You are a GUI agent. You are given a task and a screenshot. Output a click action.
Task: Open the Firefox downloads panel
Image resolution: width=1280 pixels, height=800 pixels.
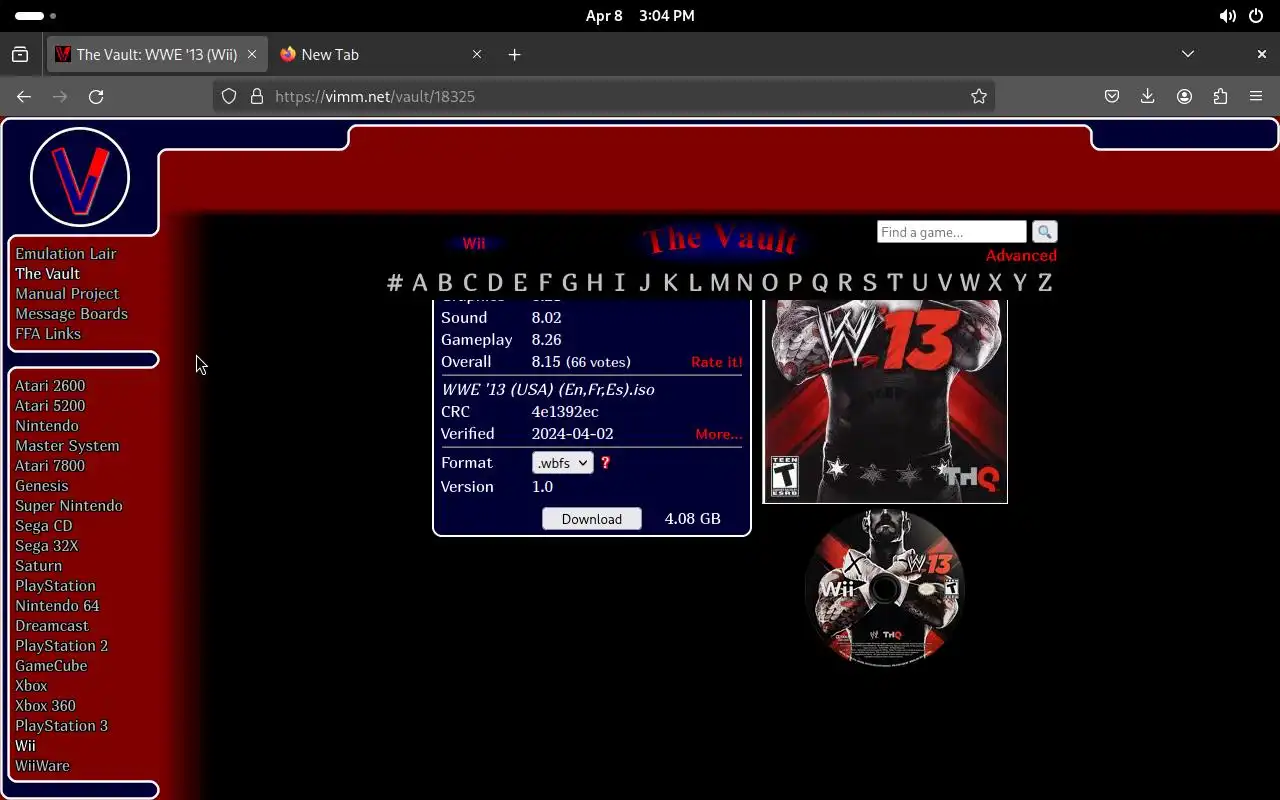(x=1148, y=96)
